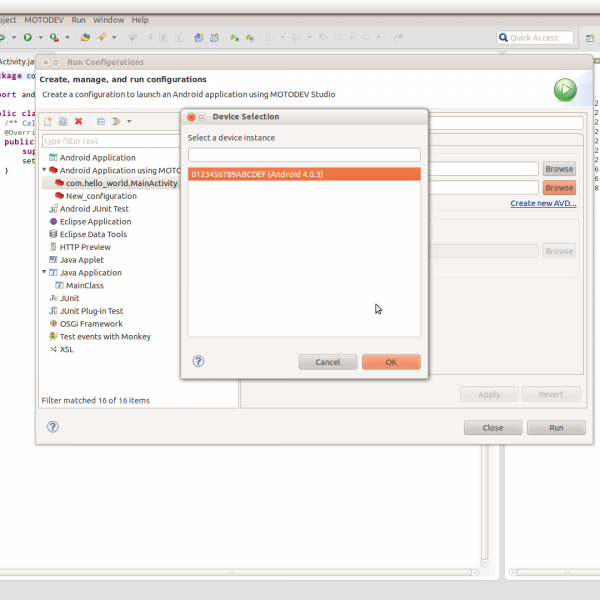Select device 0123456789ABCDEF (Android 4.0.3)
This screenshot has width=600, height=600.
pyautogui.click(x=304, y=174)
